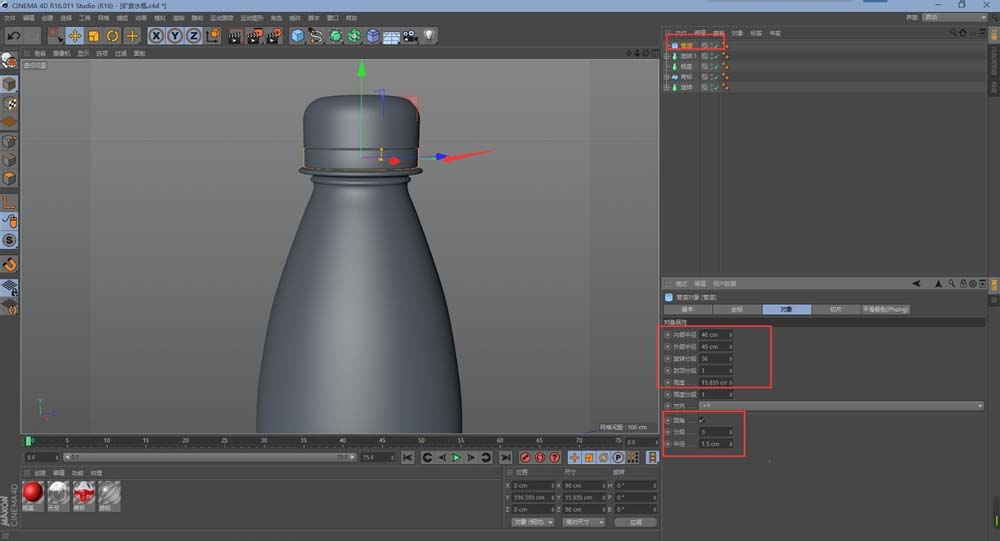Click the 应用 (Apply) button
Viewport: 1000px width, 541px height.
(635, 522)
